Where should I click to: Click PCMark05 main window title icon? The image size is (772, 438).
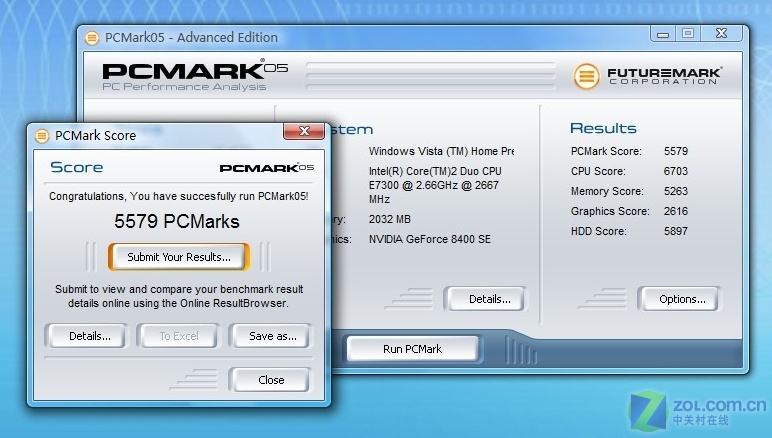tap(92, 38)
